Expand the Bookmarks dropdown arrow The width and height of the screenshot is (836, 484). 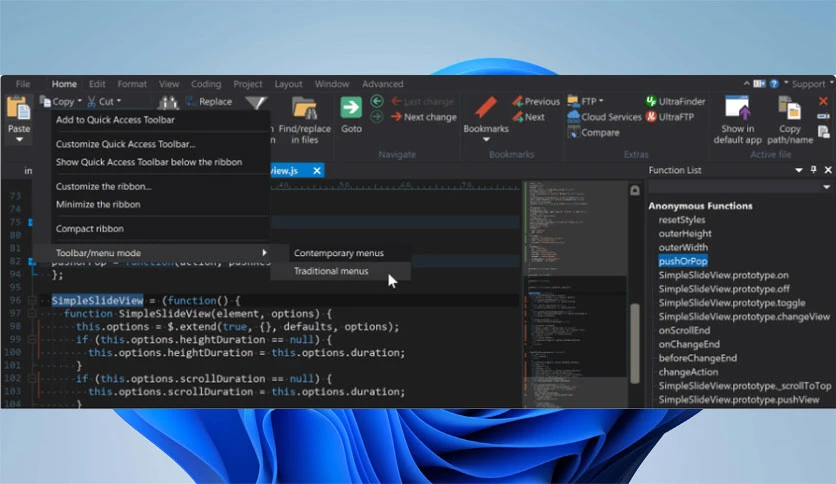[486, 140]
